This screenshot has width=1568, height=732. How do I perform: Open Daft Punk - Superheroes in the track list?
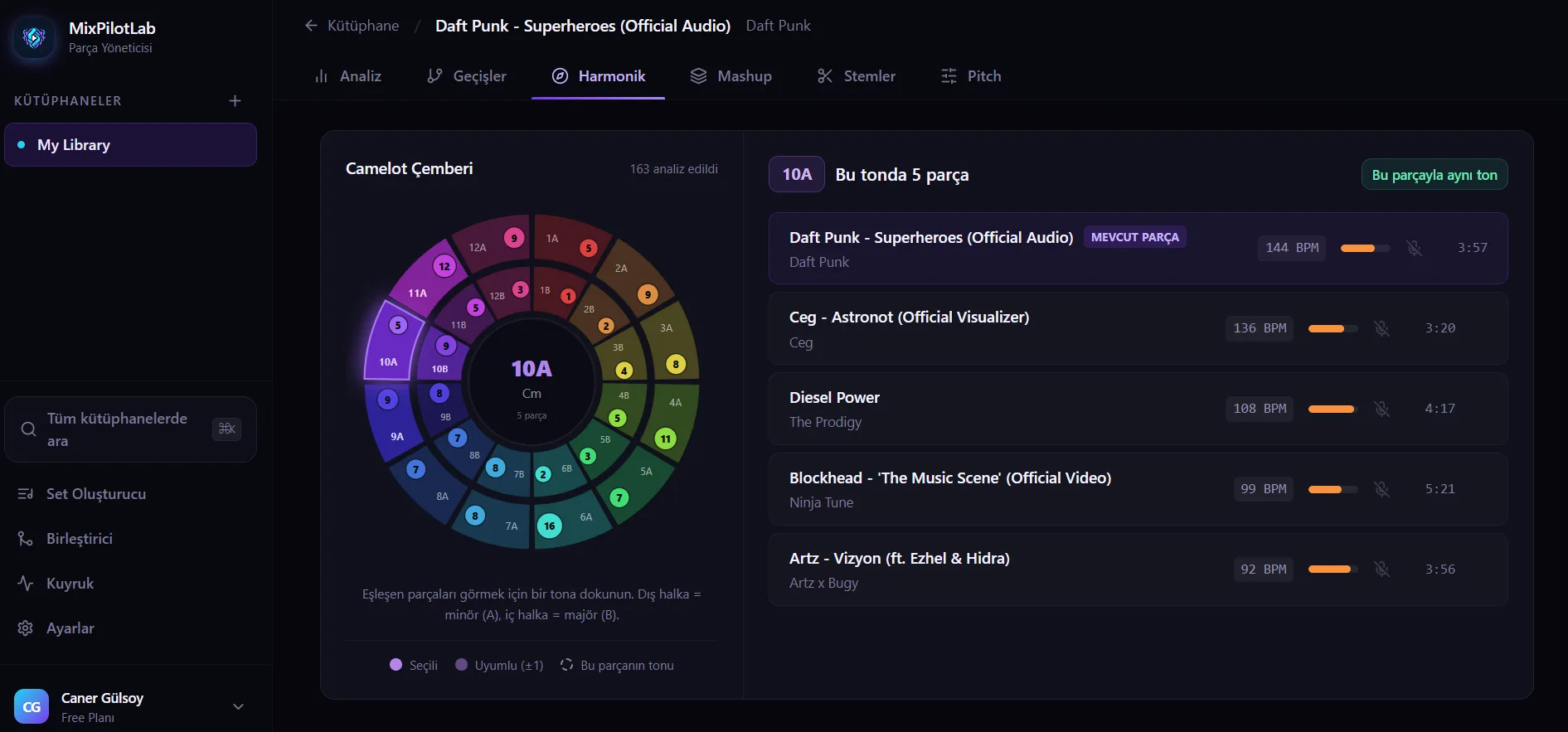tap(1138, 248)
